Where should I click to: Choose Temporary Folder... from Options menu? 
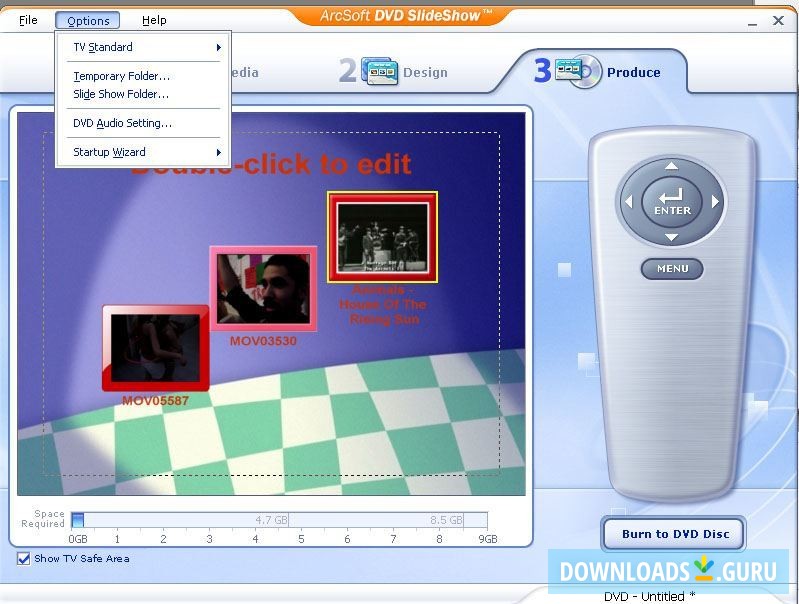tap(144, 76)
